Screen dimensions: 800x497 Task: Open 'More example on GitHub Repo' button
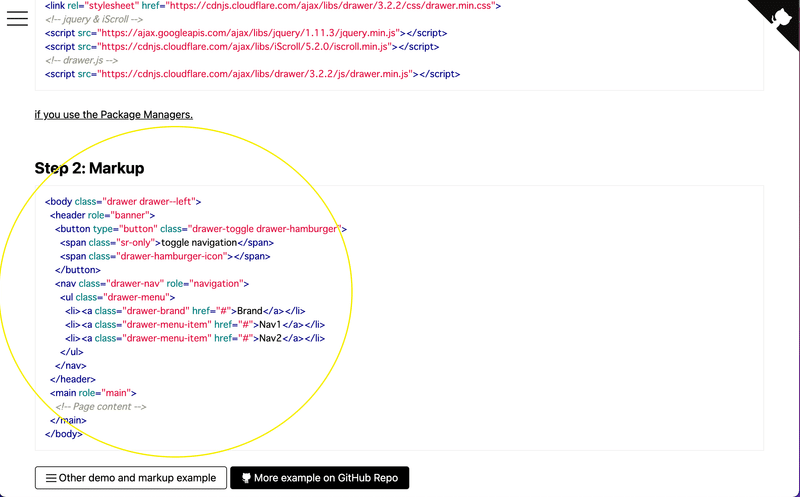[x=319, y=478]
